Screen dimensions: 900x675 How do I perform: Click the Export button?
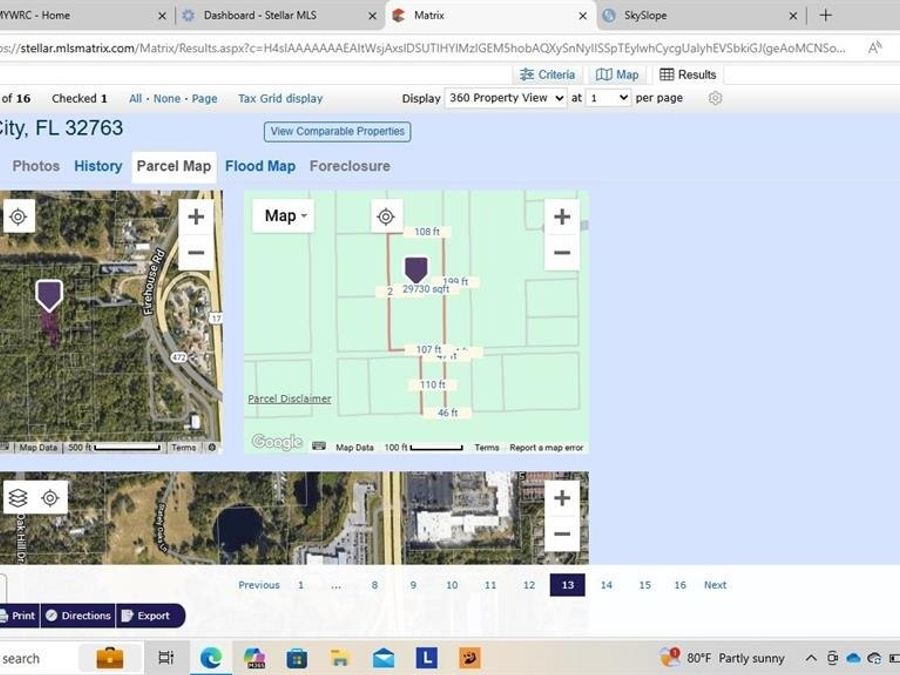click(152, 616)
